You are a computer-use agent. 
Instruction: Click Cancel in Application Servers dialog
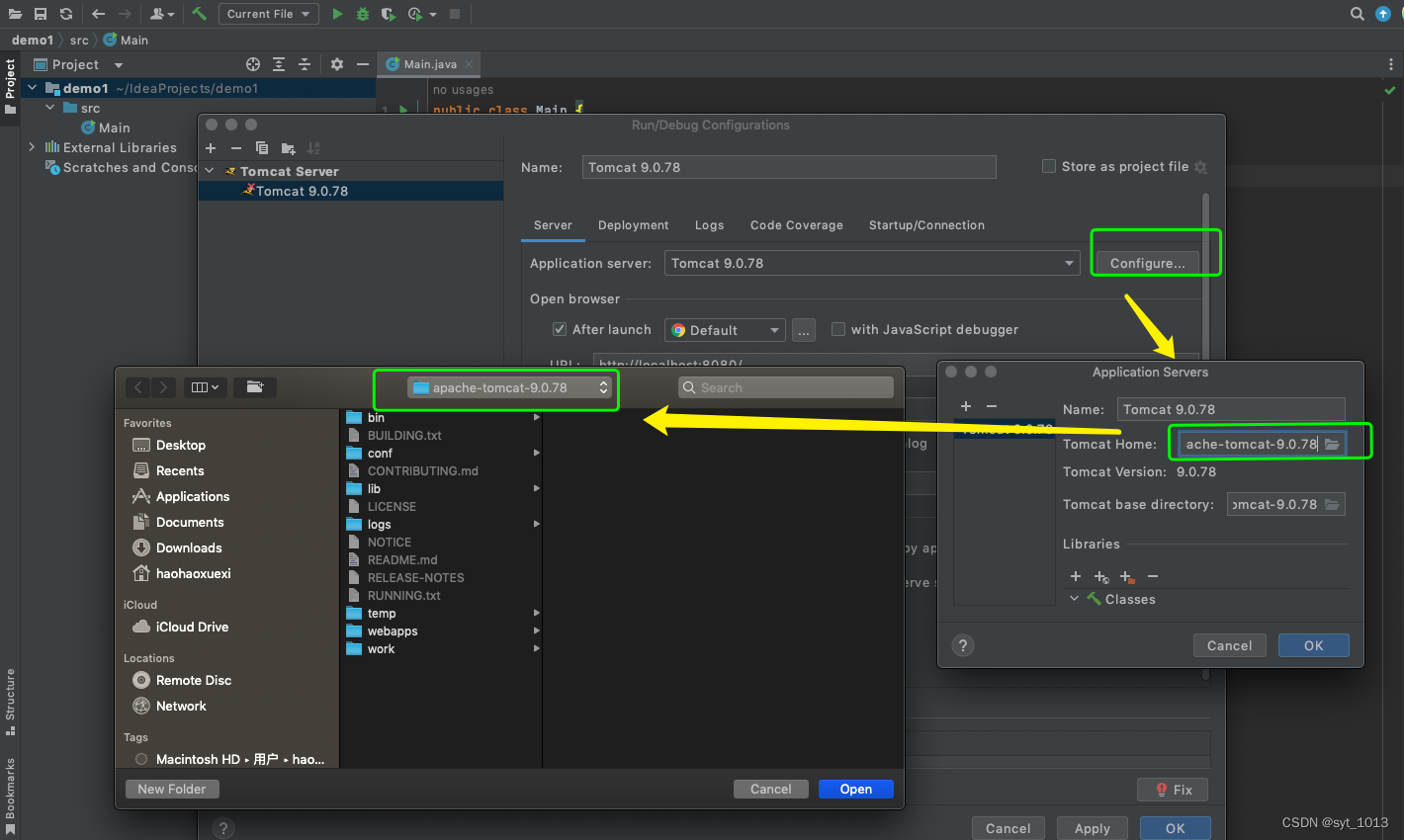click(1229, 645)
